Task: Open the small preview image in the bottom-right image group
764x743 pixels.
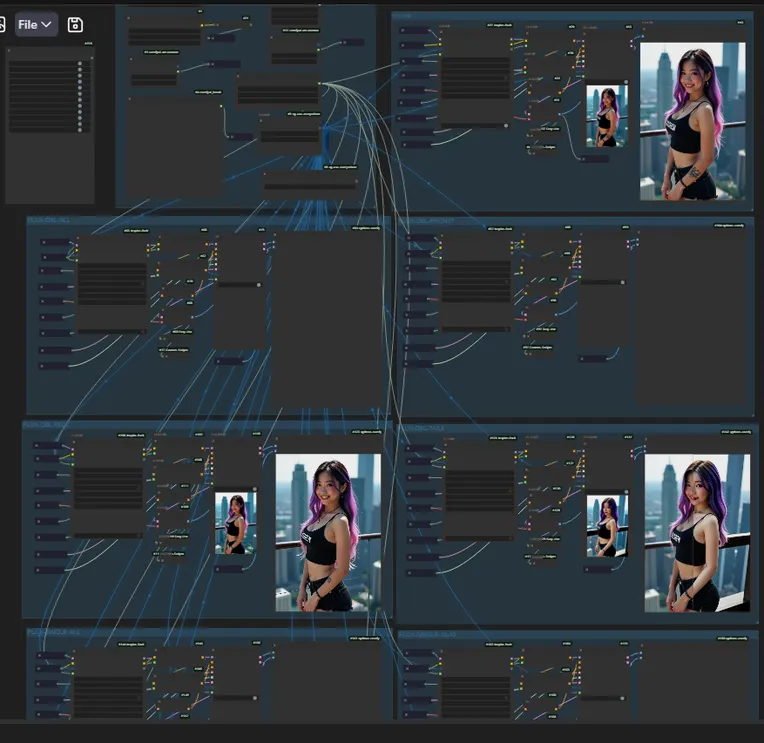Action: (607, 526)
